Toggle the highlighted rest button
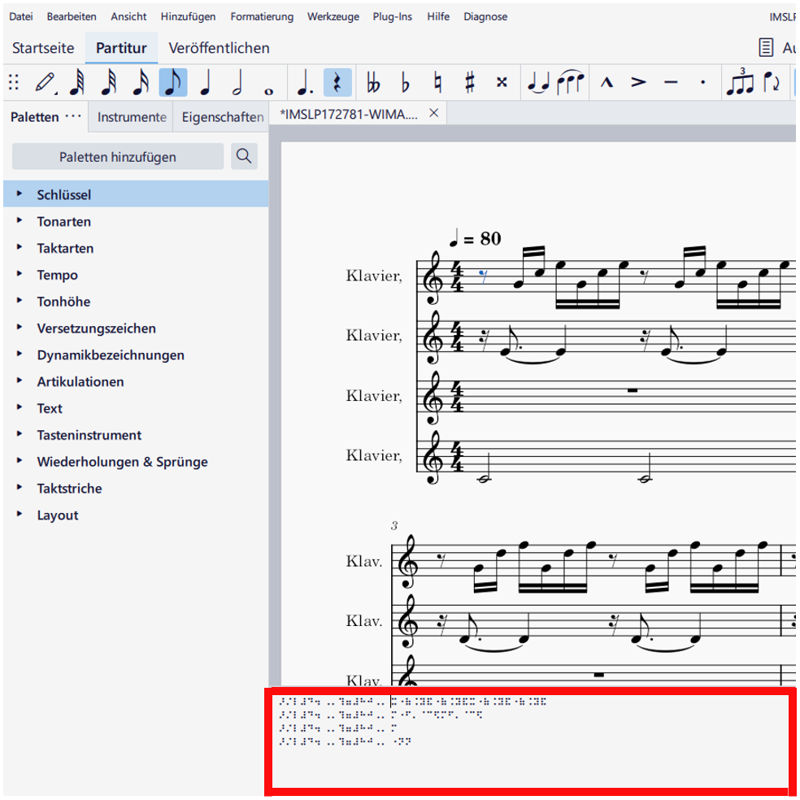 337,82
